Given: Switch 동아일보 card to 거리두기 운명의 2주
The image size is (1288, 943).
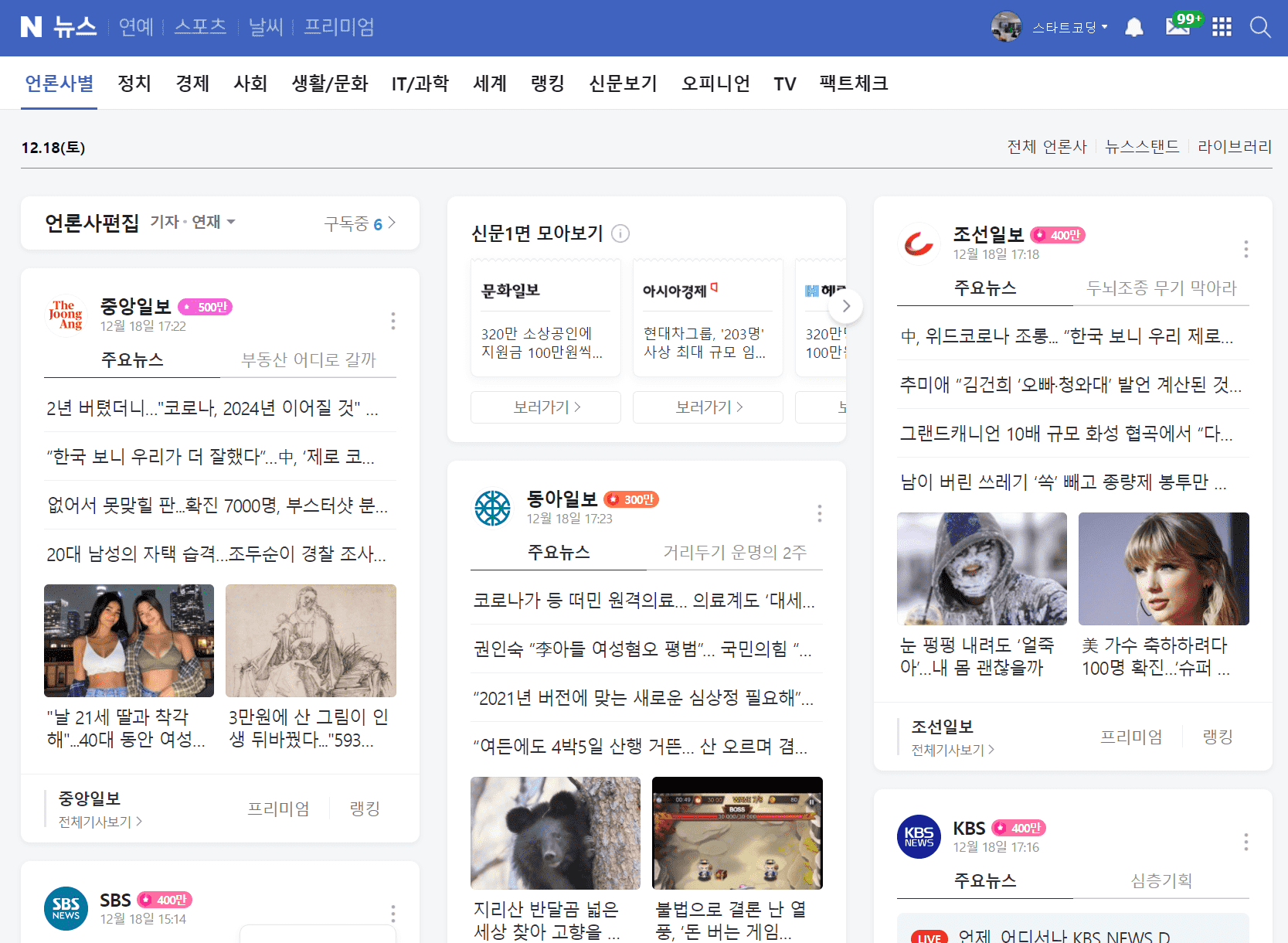Looking at the screenshot, I should [735, 552].
